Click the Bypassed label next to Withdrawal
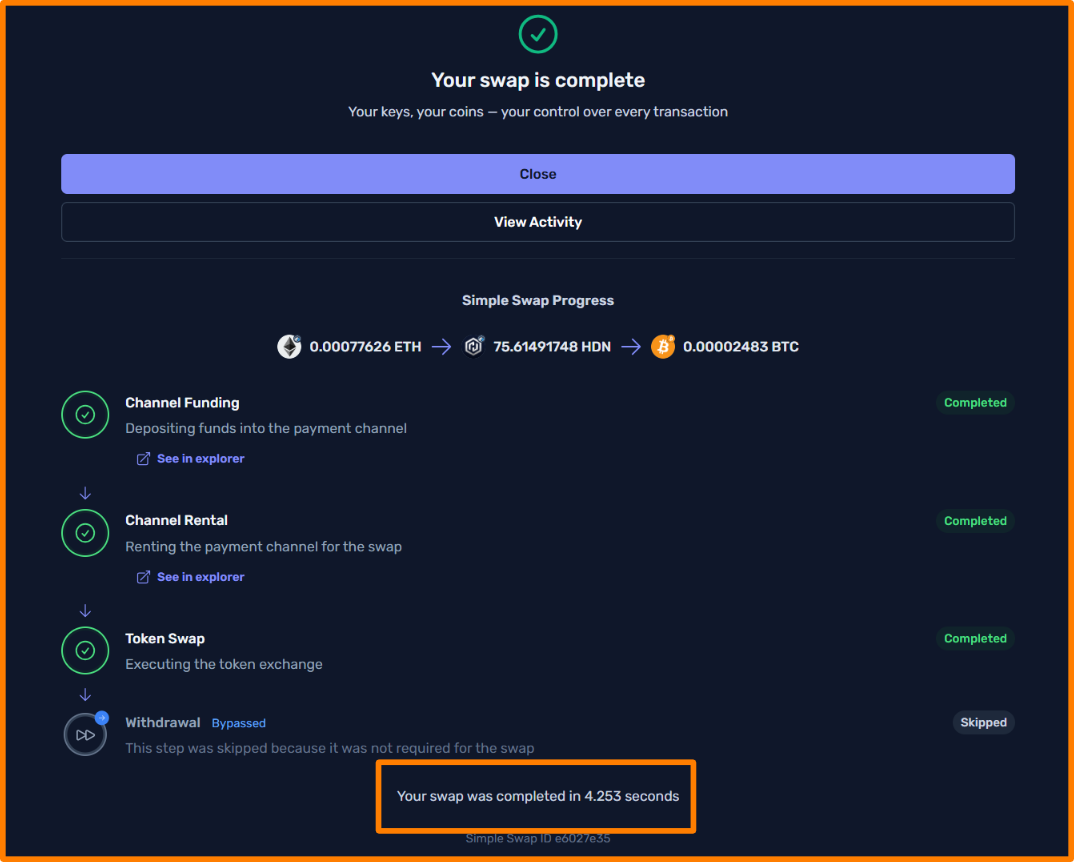The width and height of the screenshot is (1074, 862). coord(238,723)
